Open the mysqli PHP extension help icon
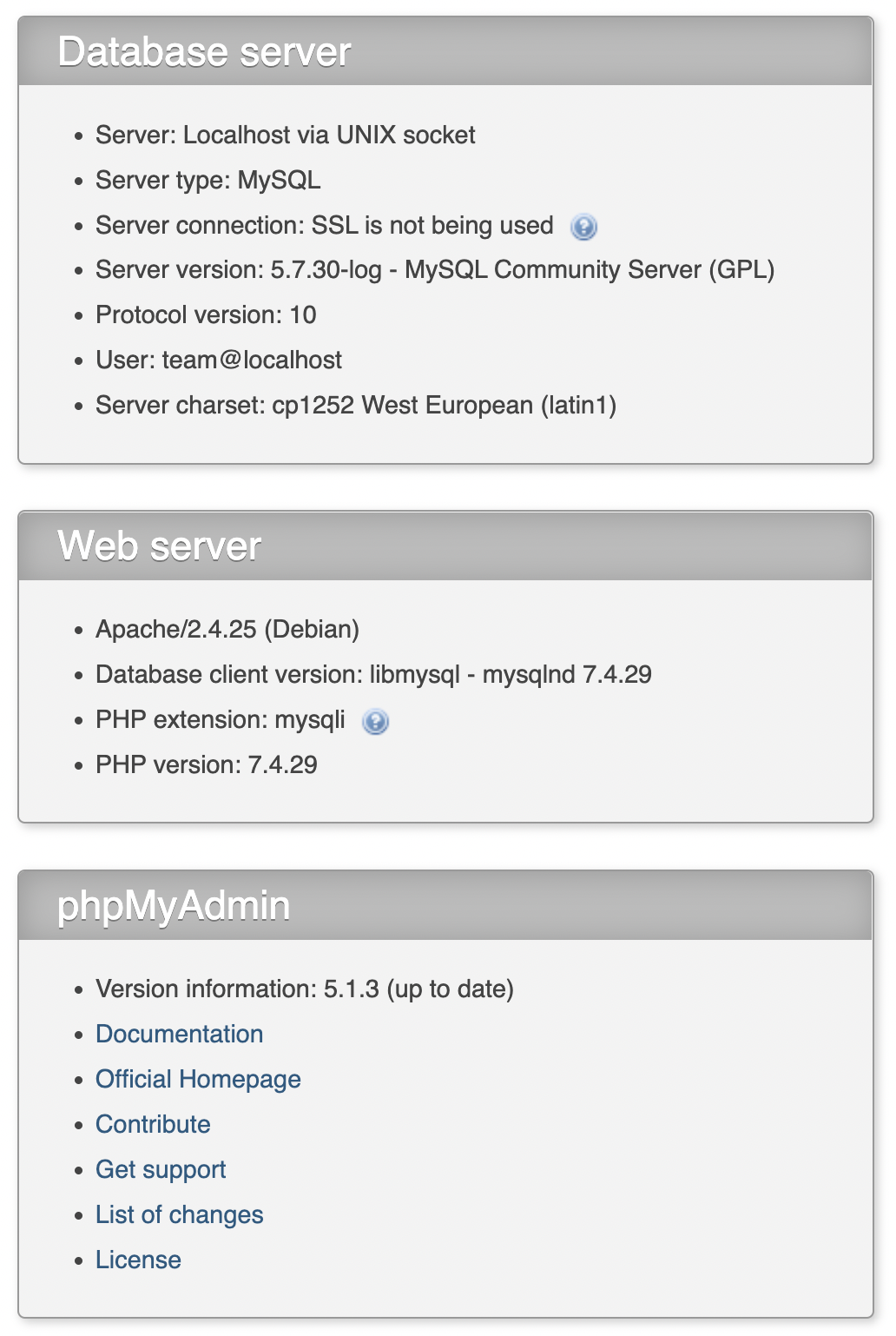This screenshot has height=1336, width=896. point(375,721)
